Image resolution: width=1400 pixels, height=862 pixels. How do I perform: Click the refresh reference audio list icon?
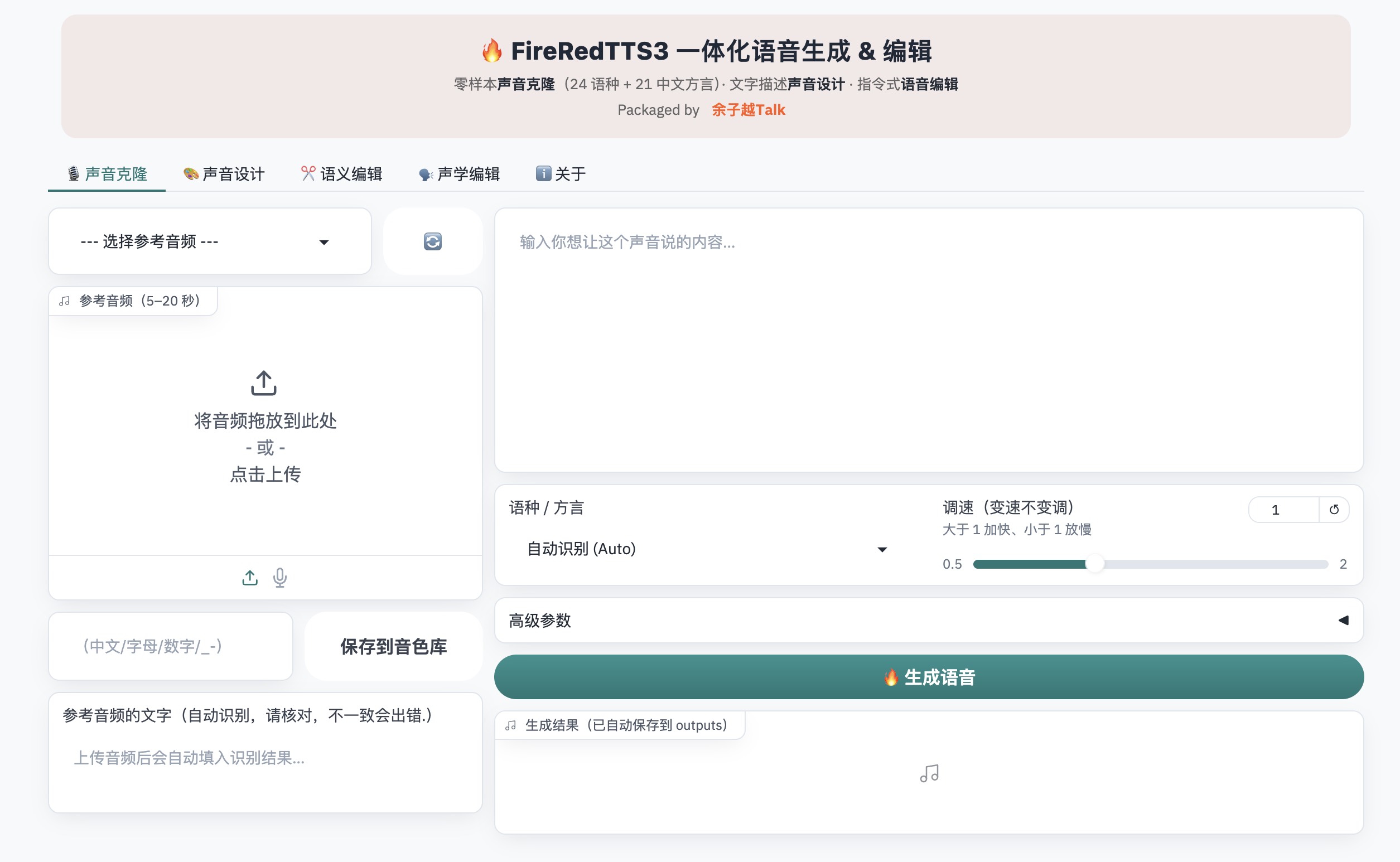pos(433,241)
